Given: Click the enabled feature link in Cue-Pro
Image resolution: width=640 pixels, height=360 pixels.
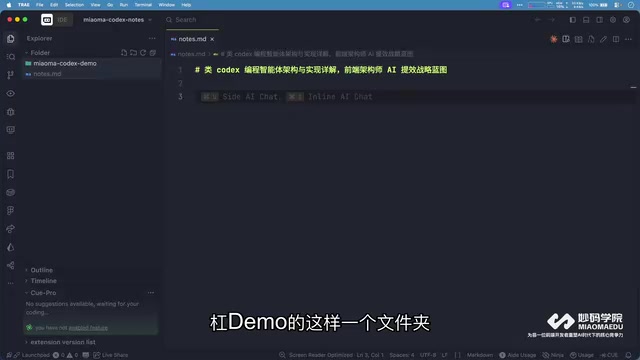Looking at the screenshot, I should pyautogui.click(x=88, y=328).
